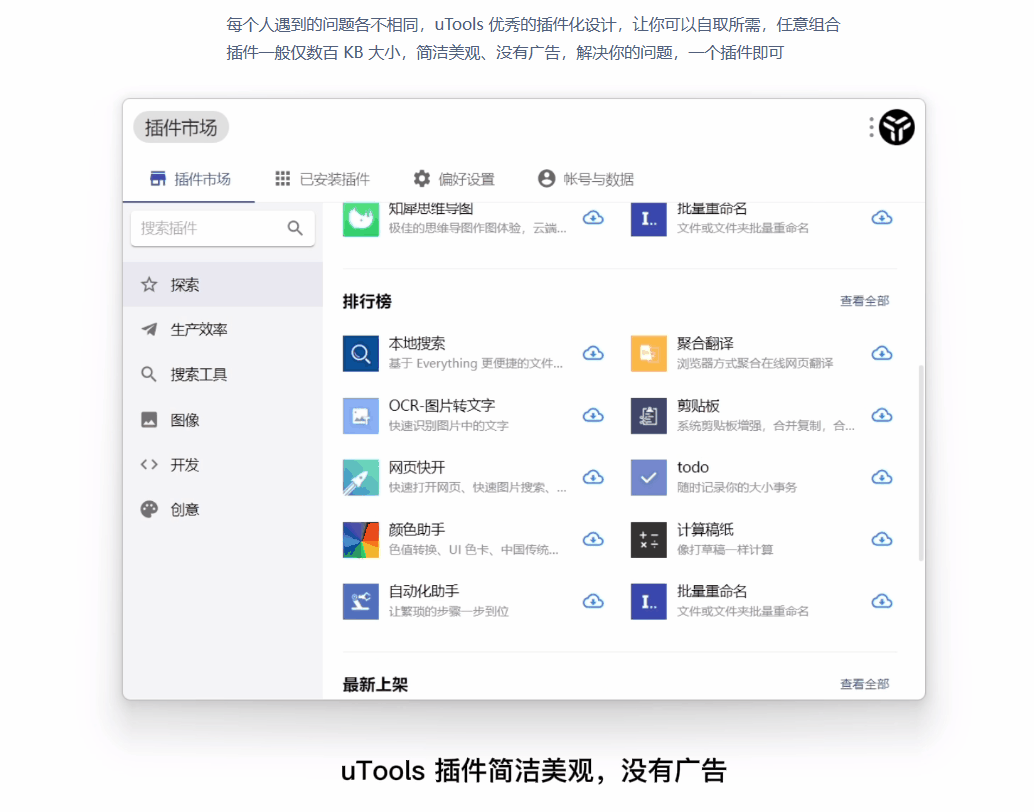The width and height of the screenshot is (1034, 812).
Task: Open the 已安装插件 tab
Action: (x=322, y=179)
